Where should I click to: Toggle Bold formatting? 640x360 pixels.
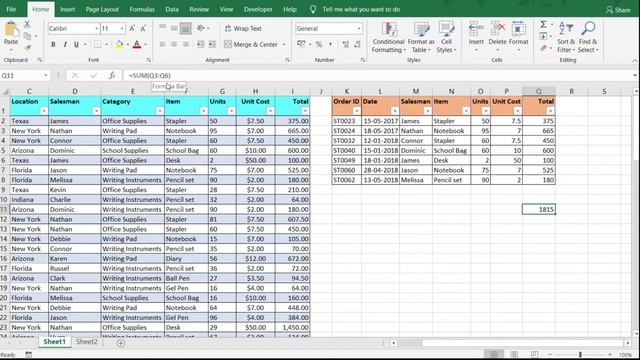[53, 44]
